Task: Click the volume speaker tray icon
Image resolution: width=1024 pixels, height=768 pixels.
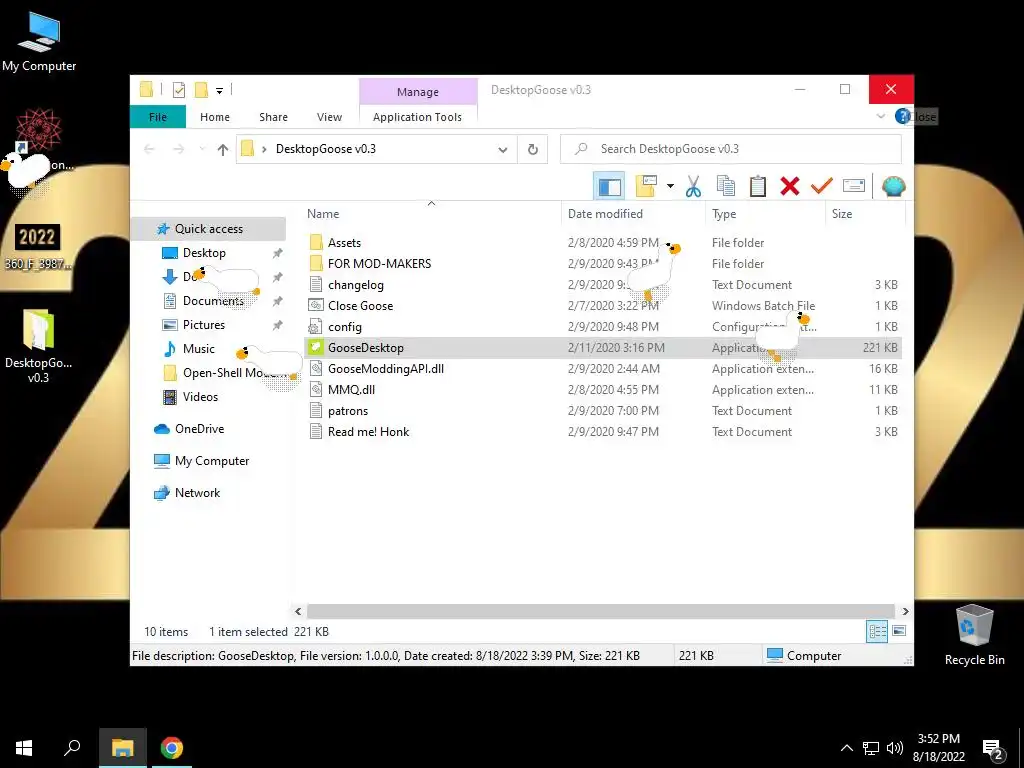Action: [x=895, y=748]
